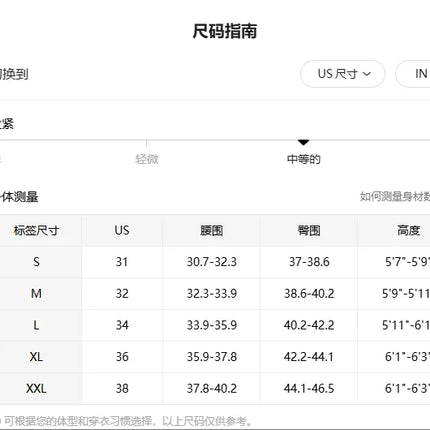
Task: Click US size value 31
Action: pos(122,262)
